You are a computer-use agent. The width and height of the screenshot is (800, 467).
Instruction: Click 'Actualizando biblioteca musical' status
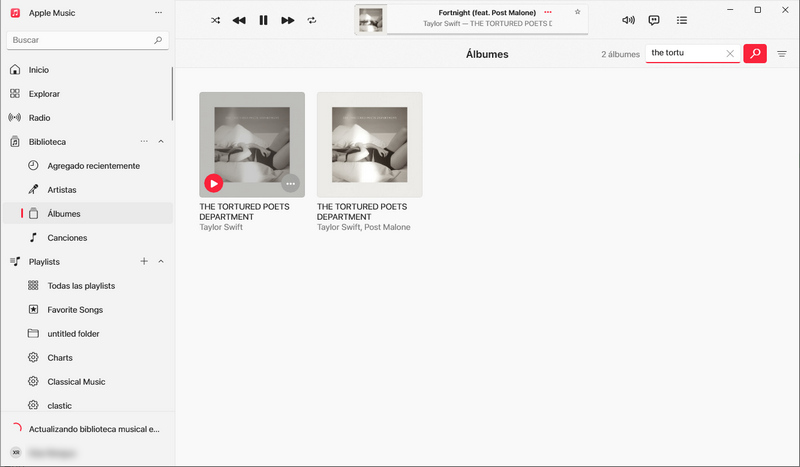click(x=94, y=429)
